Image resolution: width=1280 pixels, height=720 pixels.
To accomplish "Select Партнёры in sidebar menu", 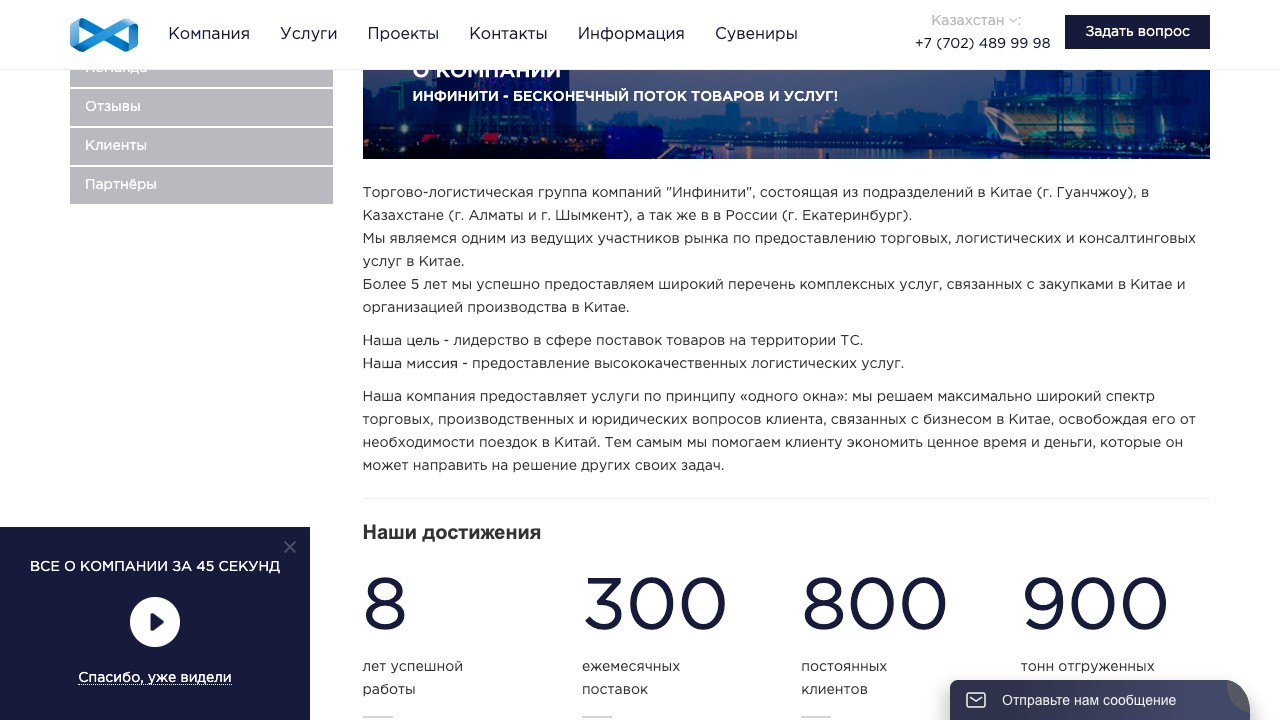I will point(201,185).
